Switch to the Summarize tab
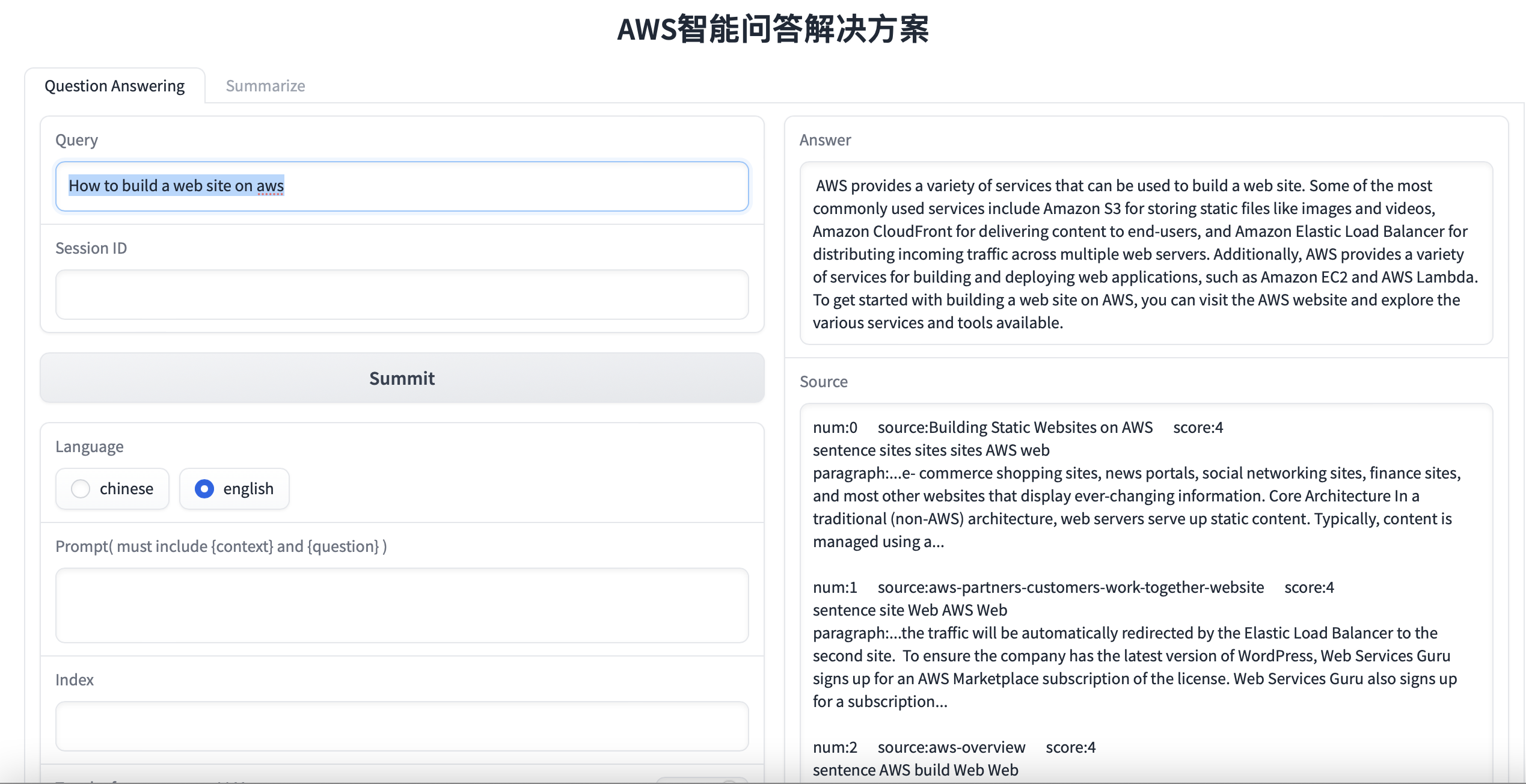 click(x=265, y=86)
